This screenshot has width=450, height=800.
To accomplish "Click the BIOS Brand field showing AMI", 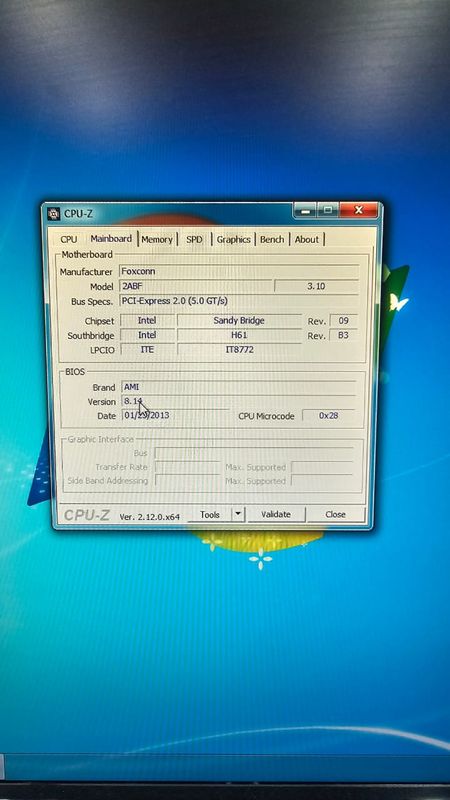I will [x=239, y=387].
